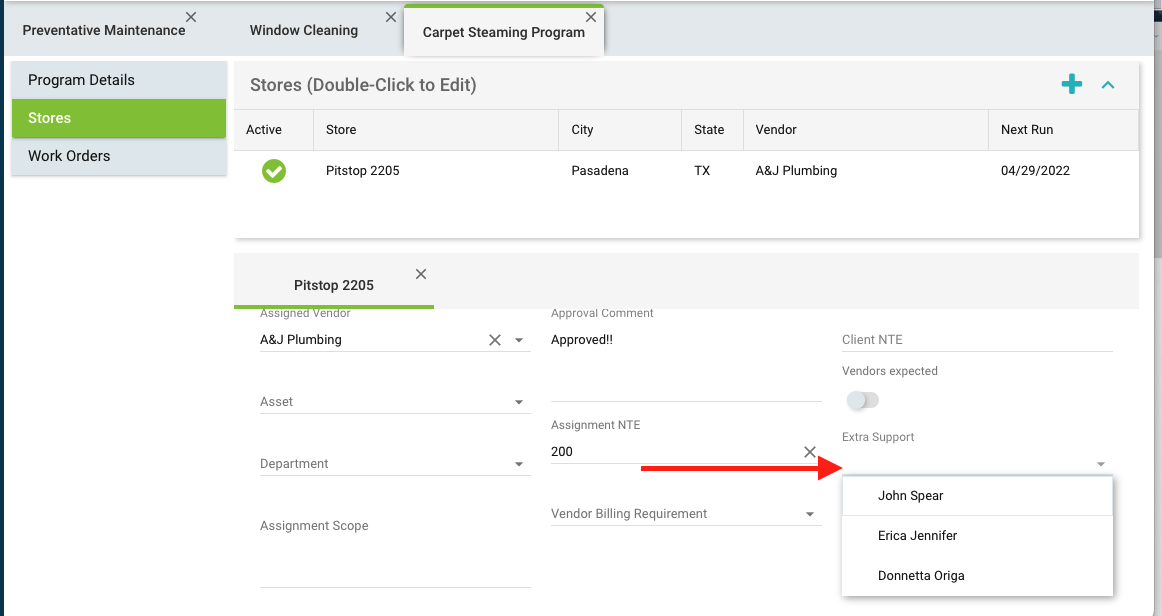Select Donnetta Origa from the dropdown list
Viewport: 1162px width, 616px height.
pyautogui.click(x=921, y=575)
